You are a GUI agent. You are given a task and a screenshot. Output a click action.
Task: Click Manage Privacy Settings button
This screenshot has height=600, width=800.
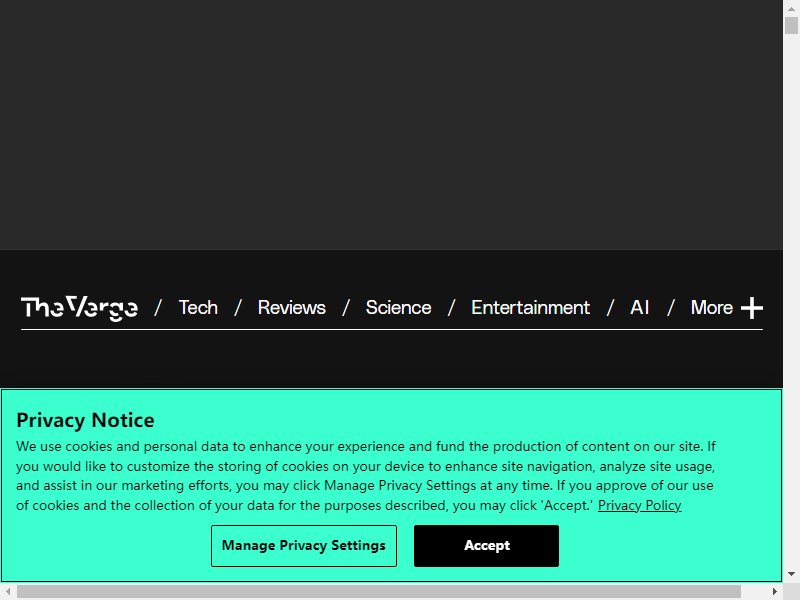[304, 545]
